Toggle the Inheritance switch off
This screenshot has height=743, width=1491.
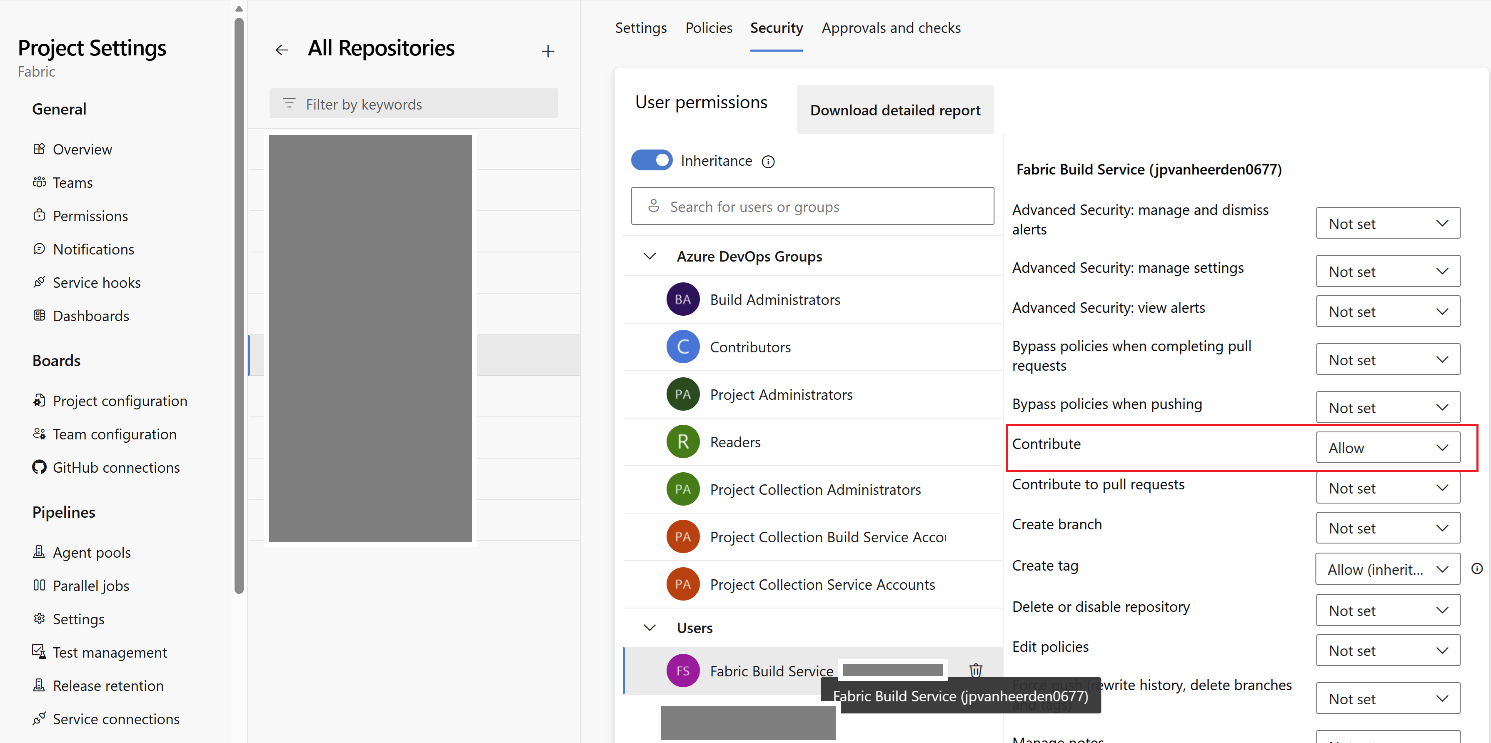[652, 160]
